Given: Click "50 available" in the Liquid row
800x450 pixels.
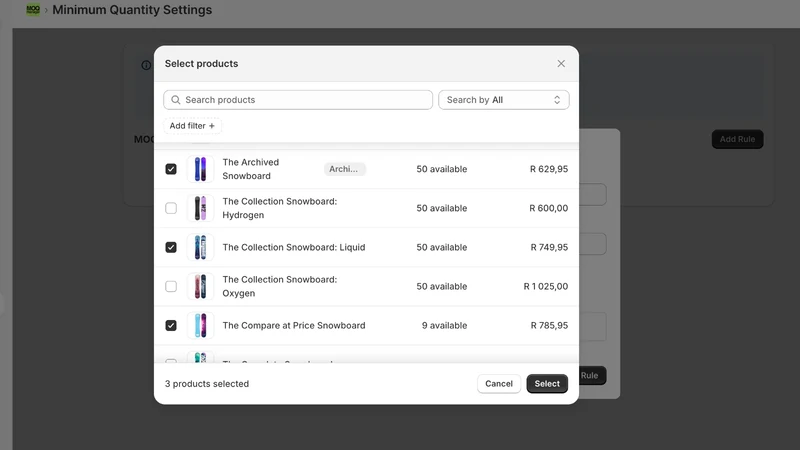Looking at the screenshot, I should pyautogui.click(x=441, y=247).
